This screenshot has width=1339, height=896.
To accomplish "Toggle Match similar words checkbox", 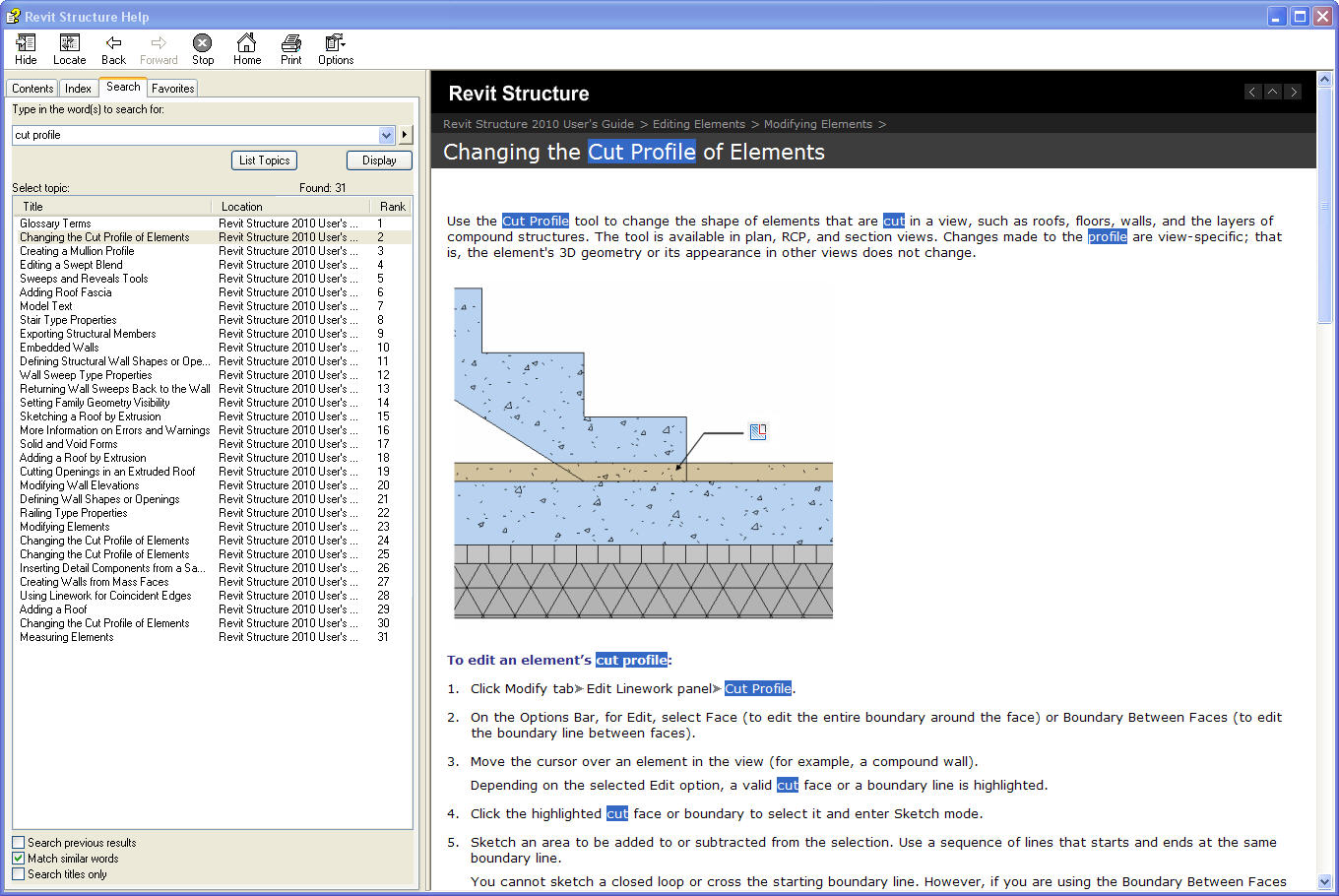I will (18, 858).
